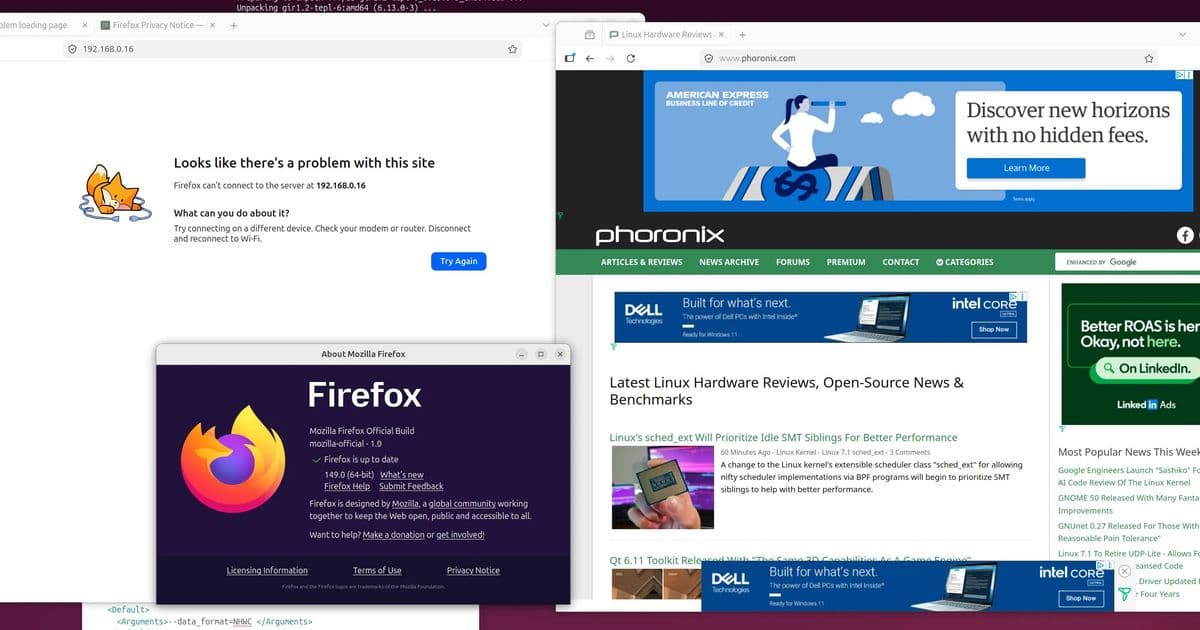
Task: Open a new tab with the plus icon
Action: pyautogui.click(x=743, y=33)
